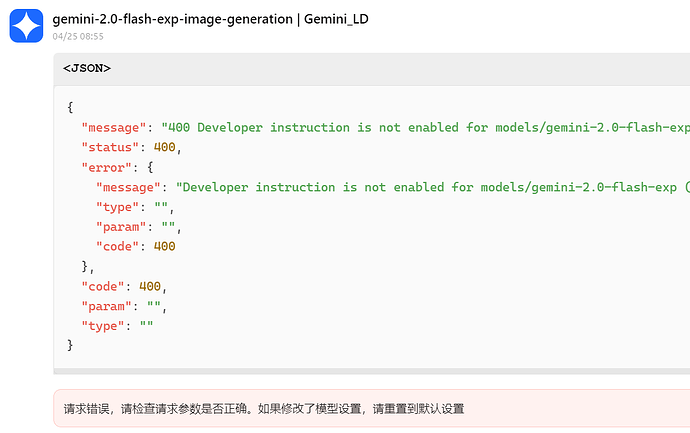
Task: Click the horizontal scrollbar below the JSON block
Action: tap(371, 371)
